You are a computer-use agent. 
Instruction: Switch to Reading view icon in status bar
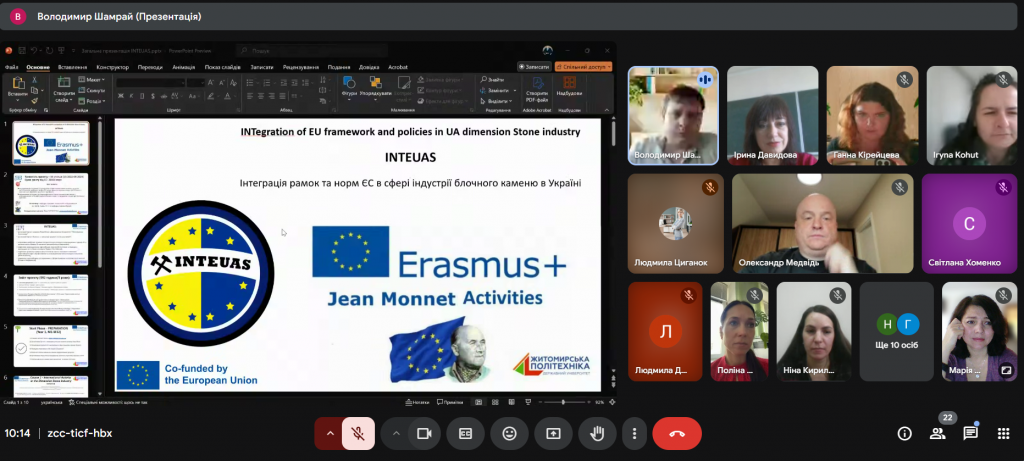pos(511,402)
